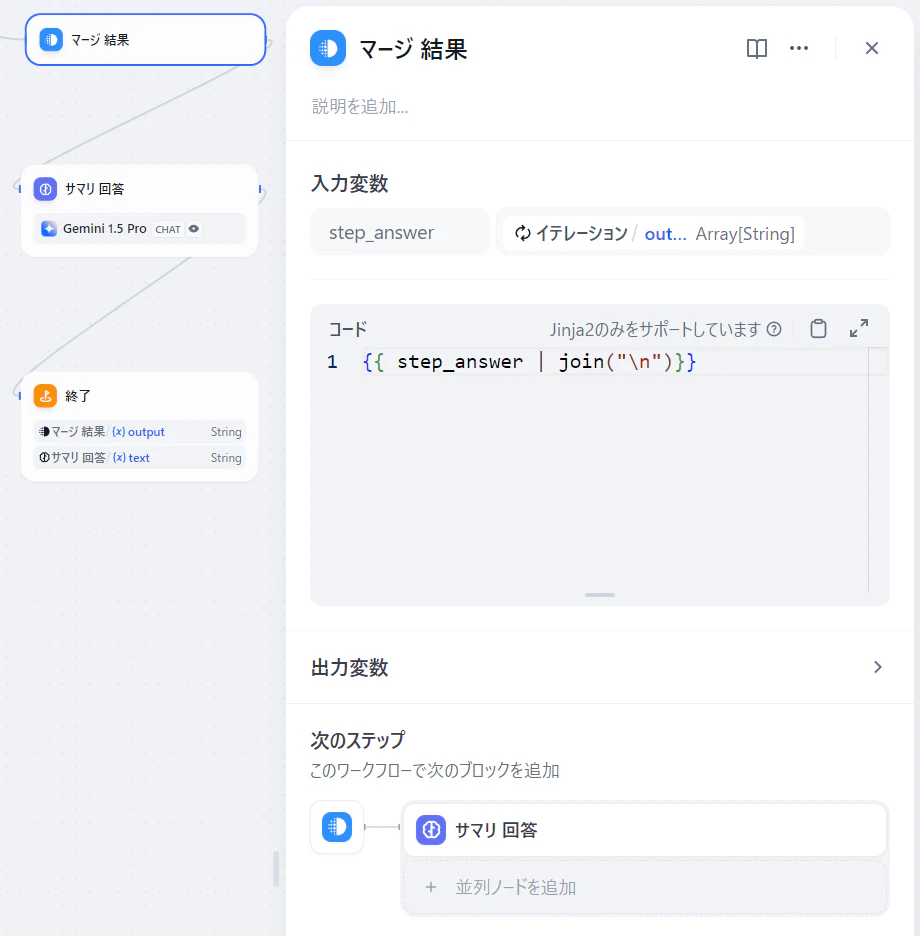This screenshot has width=920, height=936.
Task: Click the code editor resize handle bar
Action: [600, 595]
